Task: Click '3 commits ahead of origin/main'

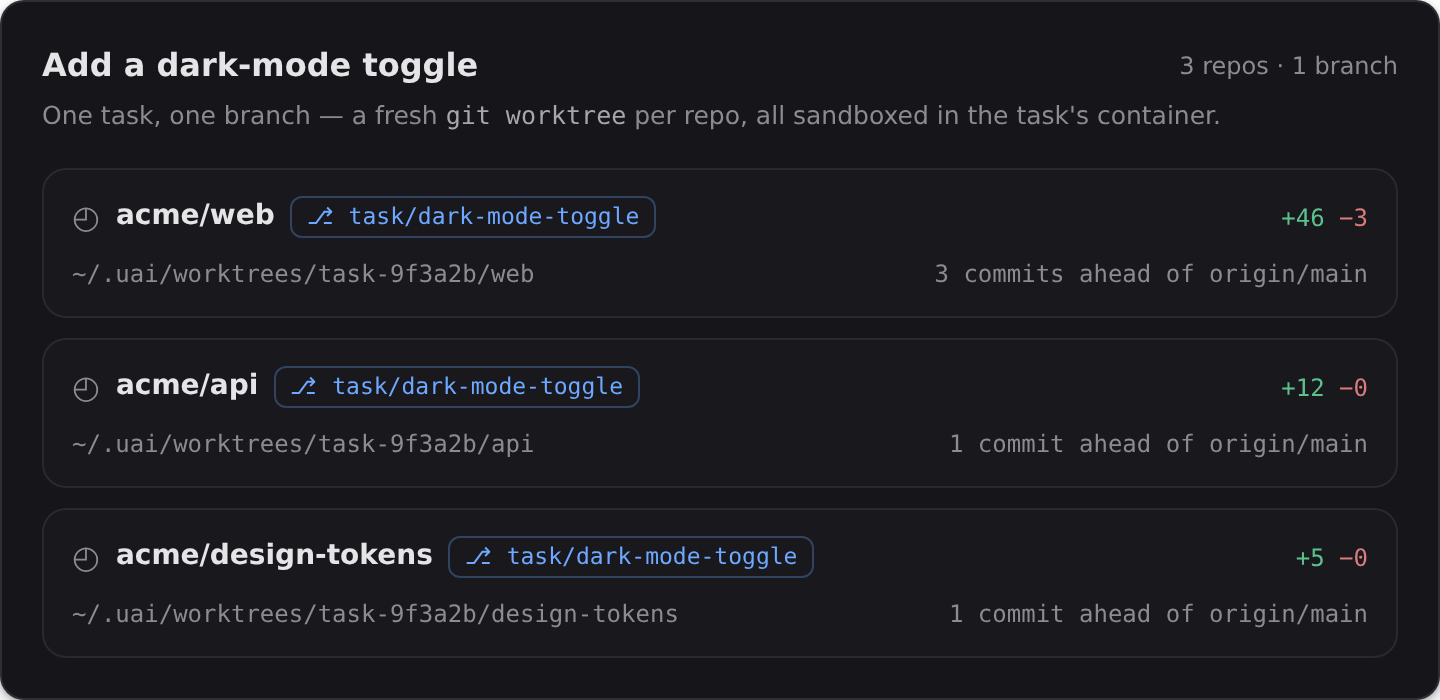Action: [x=1151, y=274]
